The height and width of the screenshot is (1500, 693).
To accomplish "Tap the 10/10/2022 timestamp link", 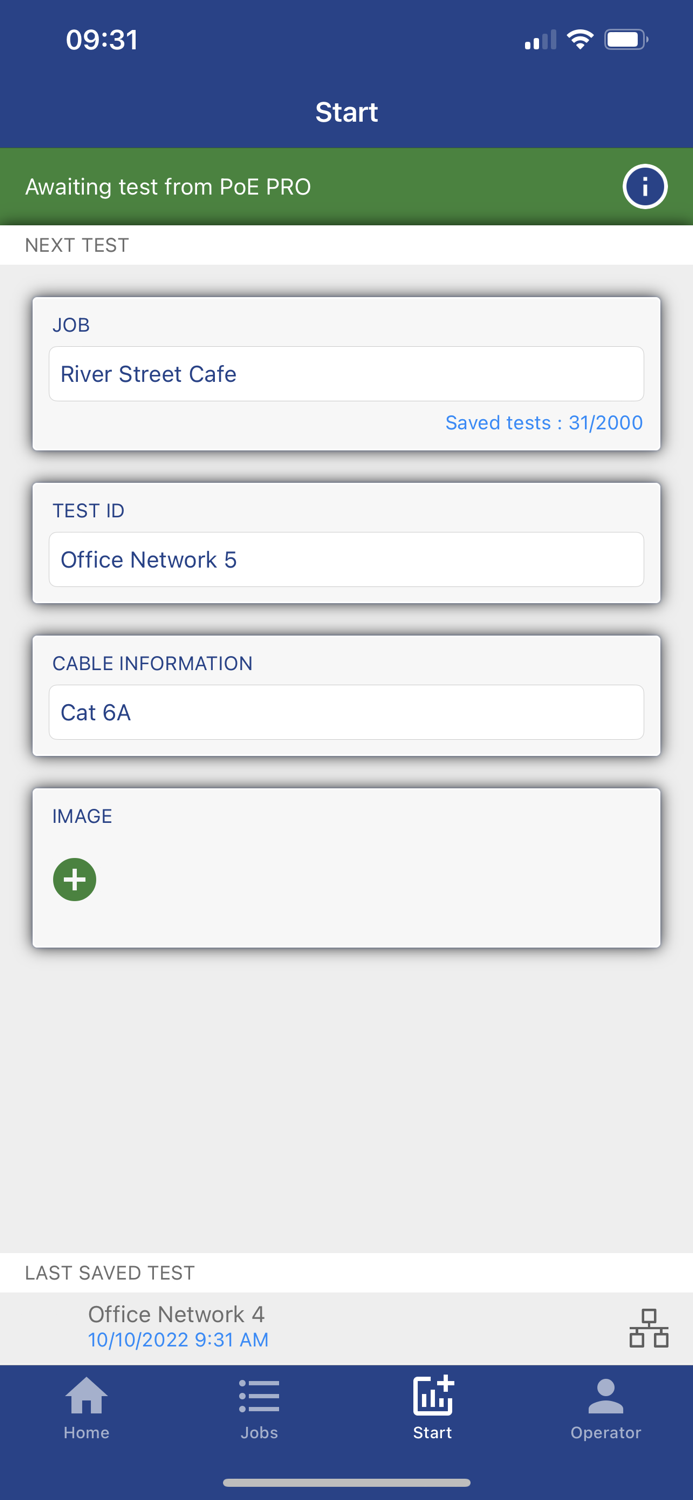I will point(177,1339).
